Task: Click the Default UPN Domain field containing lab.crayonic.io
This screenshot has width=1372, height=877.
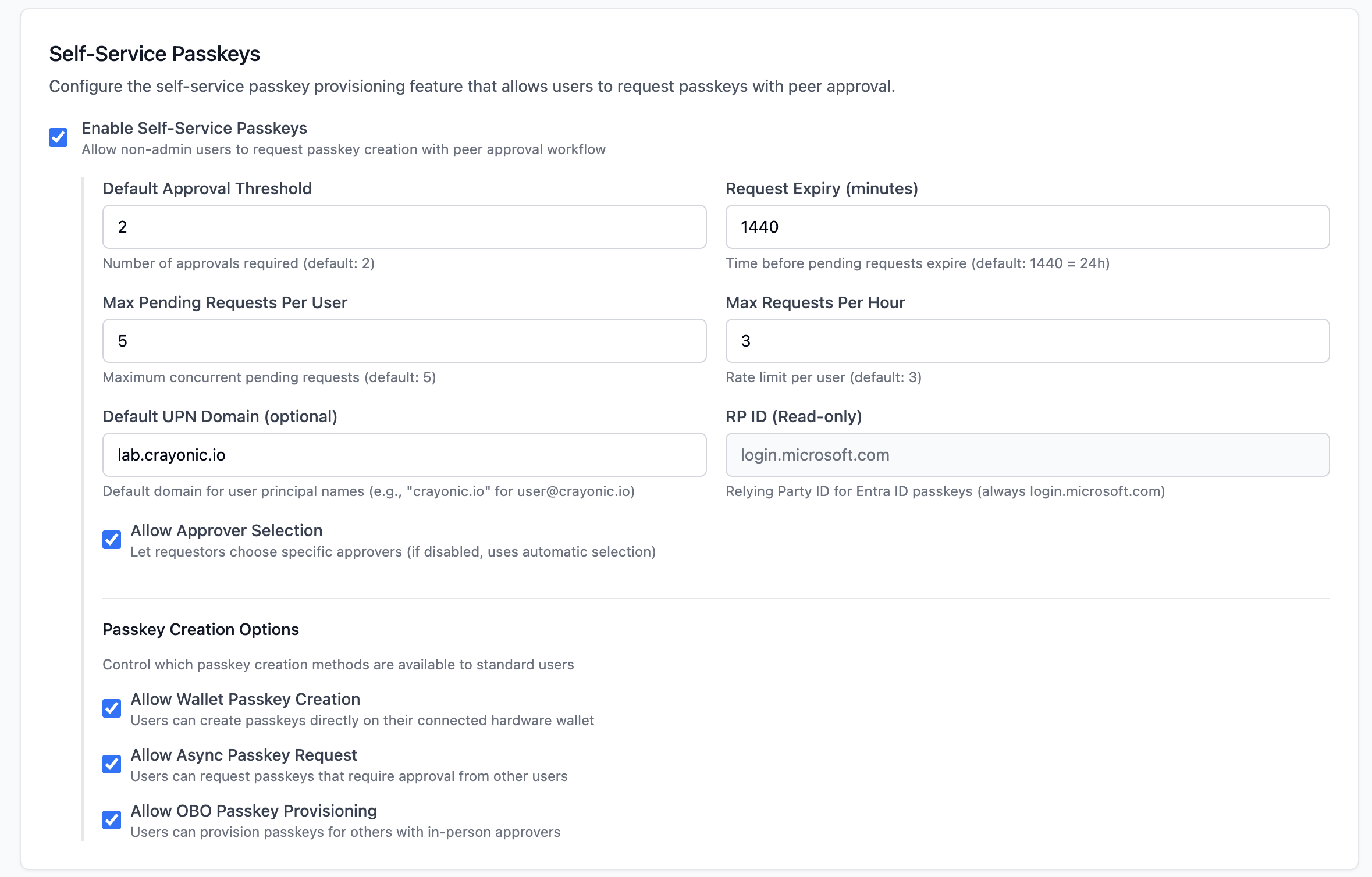Action: [x=404, y=455]
